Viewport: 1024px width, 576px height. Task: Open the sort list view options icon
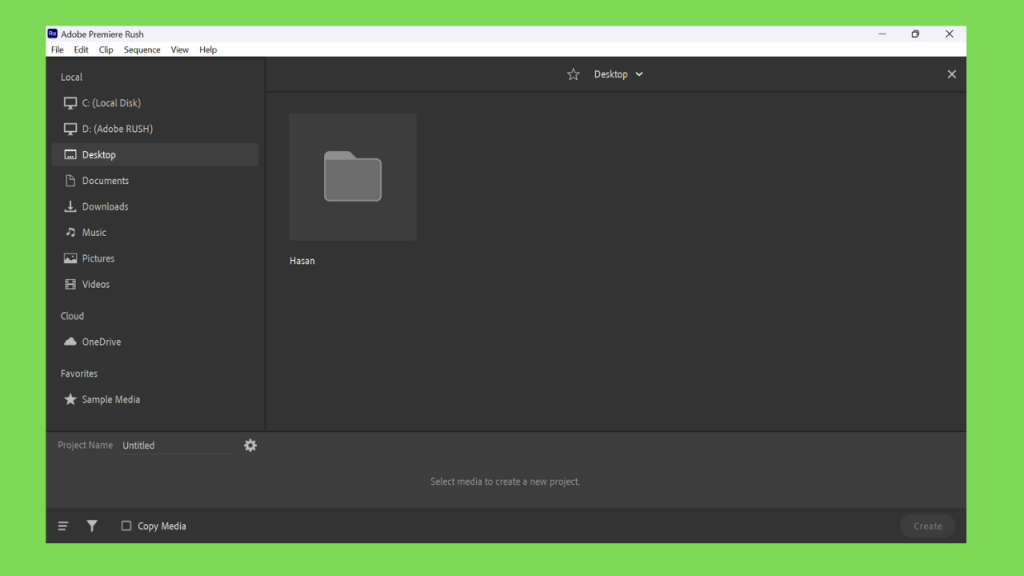63,526
